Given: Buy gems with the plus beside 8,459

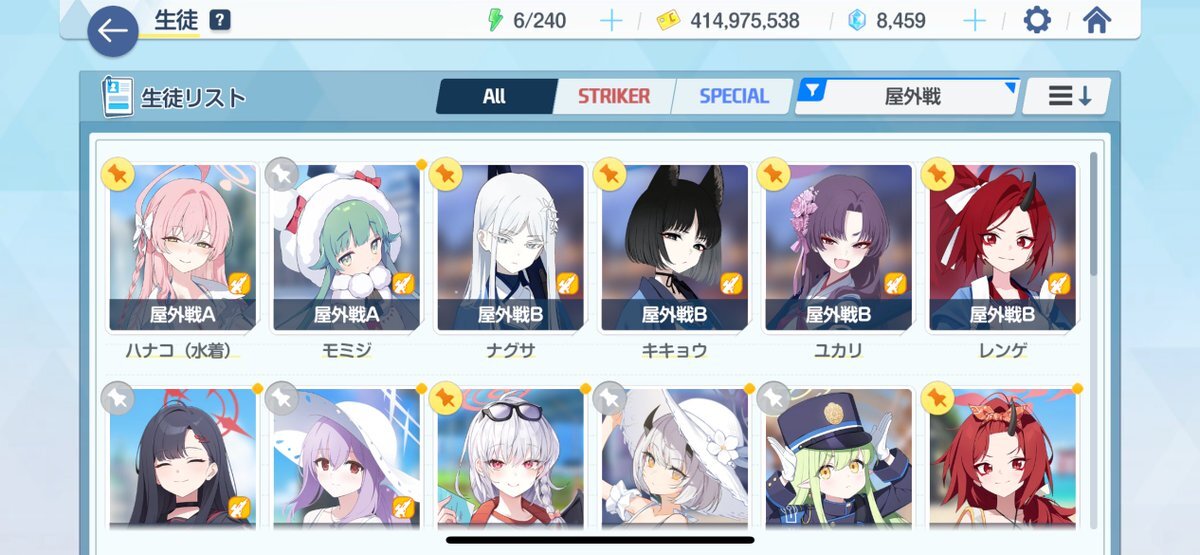Looking at the screenshot, I should click(973, 20).
